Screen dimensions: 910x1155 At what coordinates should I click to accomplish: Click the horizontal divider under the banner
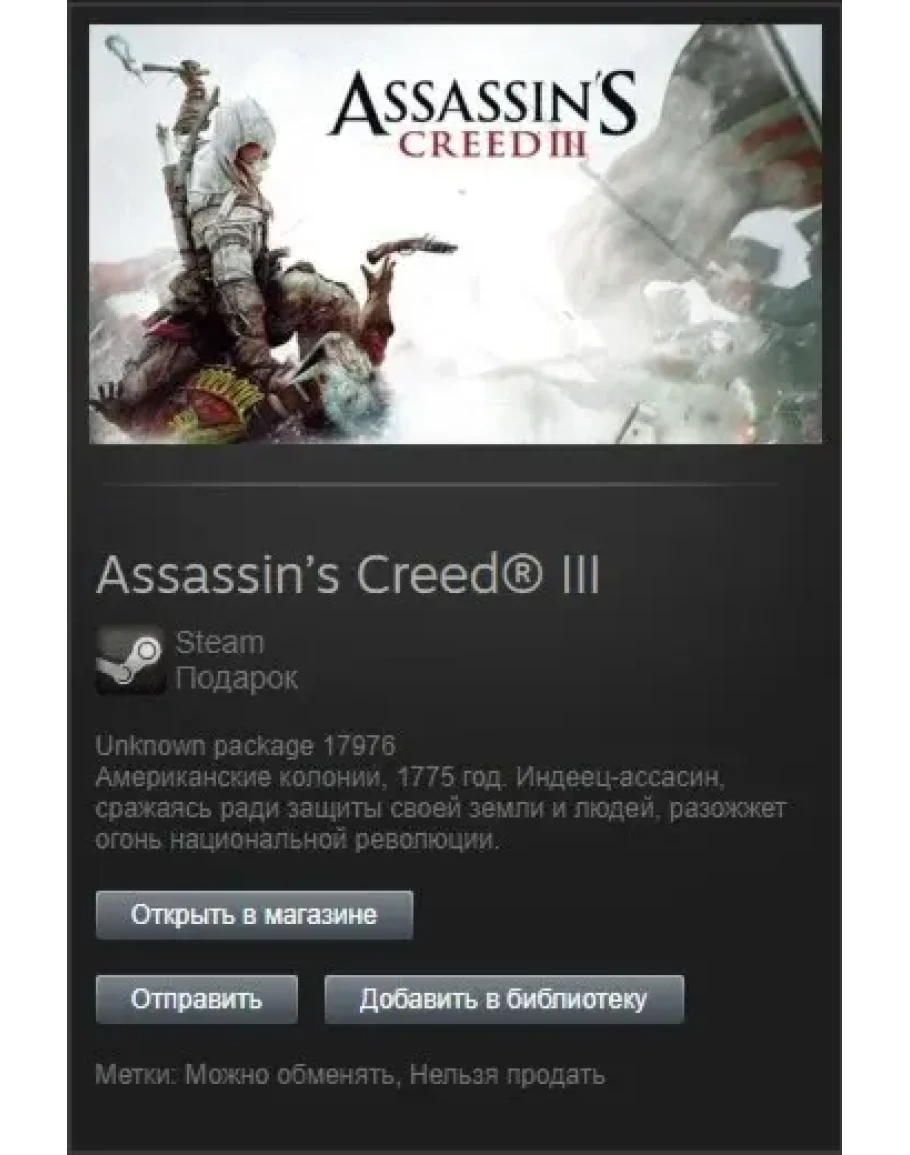(440, 485)
